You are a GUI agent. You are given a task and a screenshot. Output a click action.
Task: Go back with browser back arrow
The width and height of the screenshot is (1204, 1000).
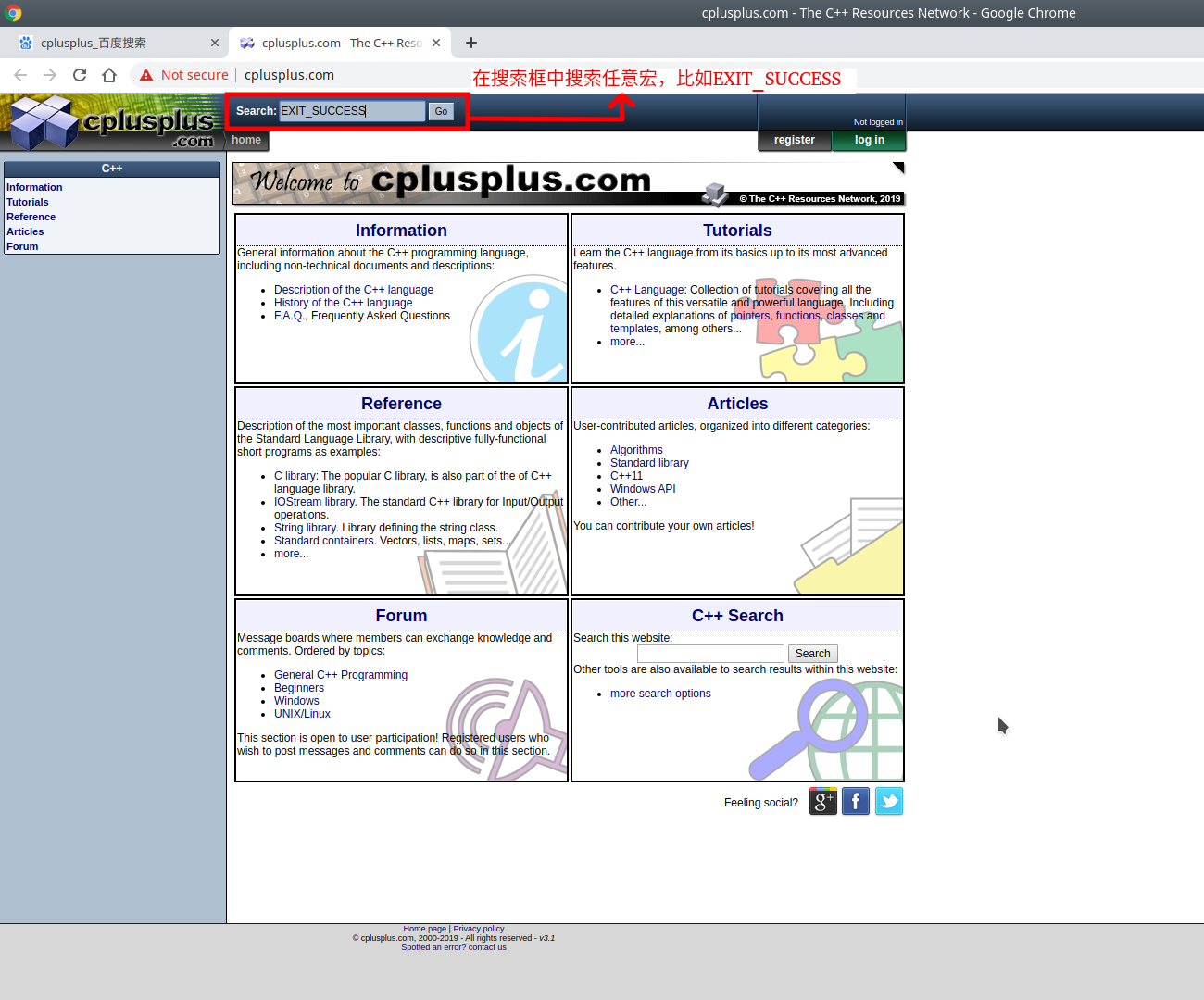point(20,75)
